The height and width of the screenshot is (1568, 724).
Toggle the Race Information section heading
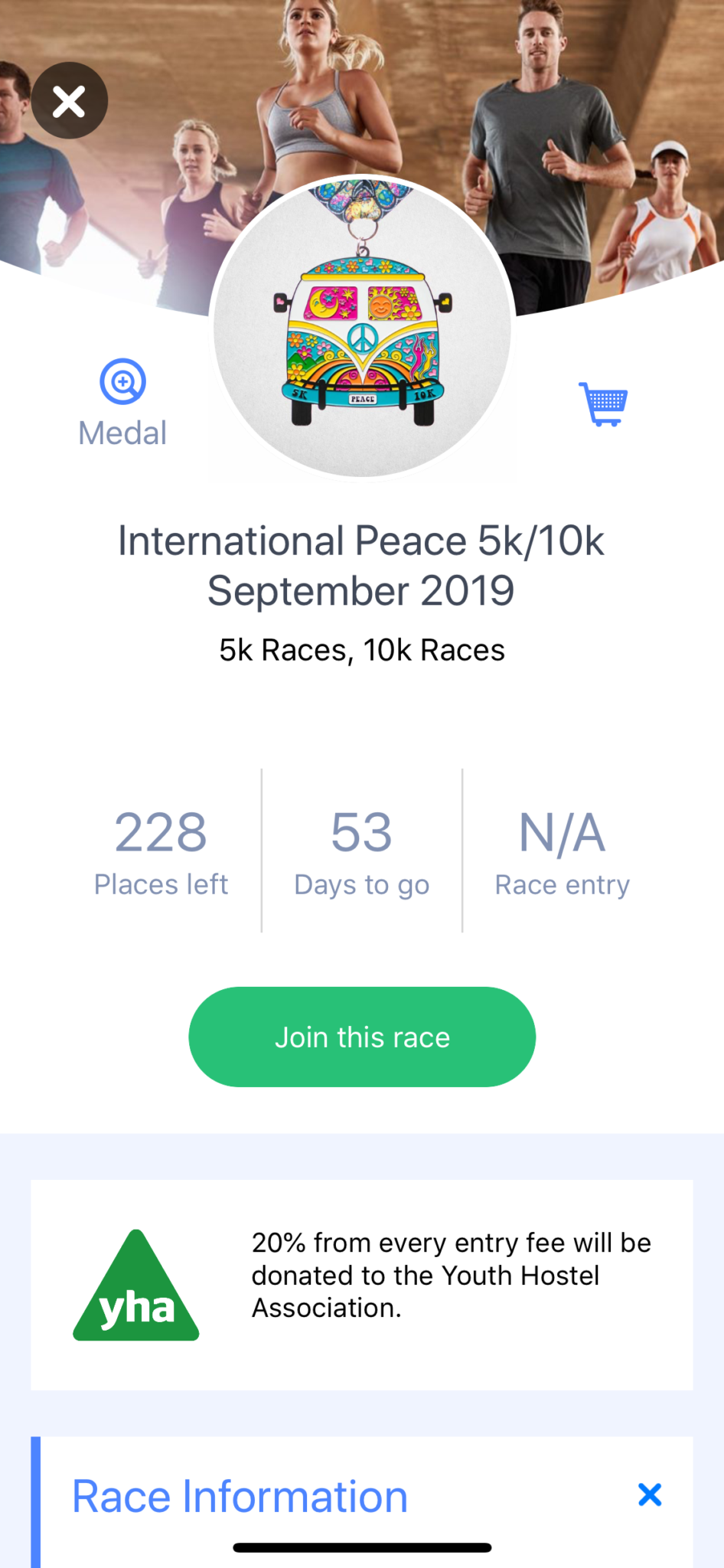[x=240, y=1496]
